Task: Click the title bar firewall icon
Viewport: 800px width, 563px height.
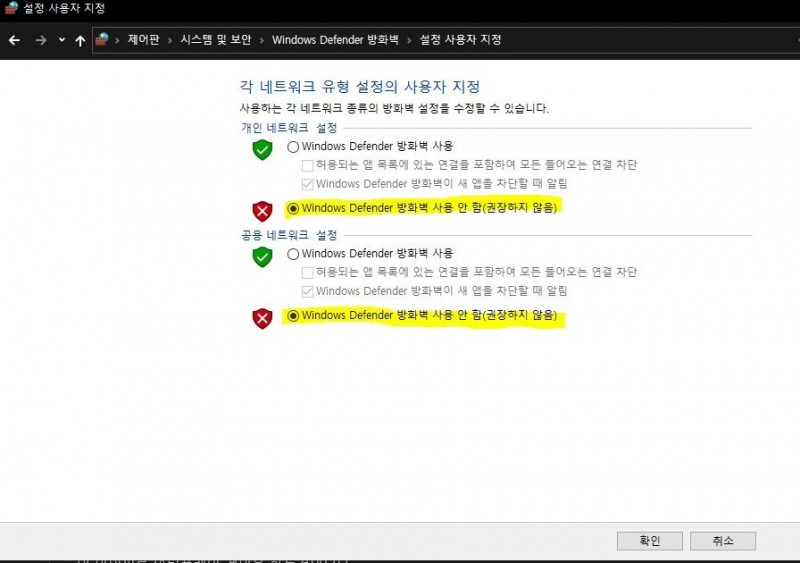Action: [x=11, y=8]
